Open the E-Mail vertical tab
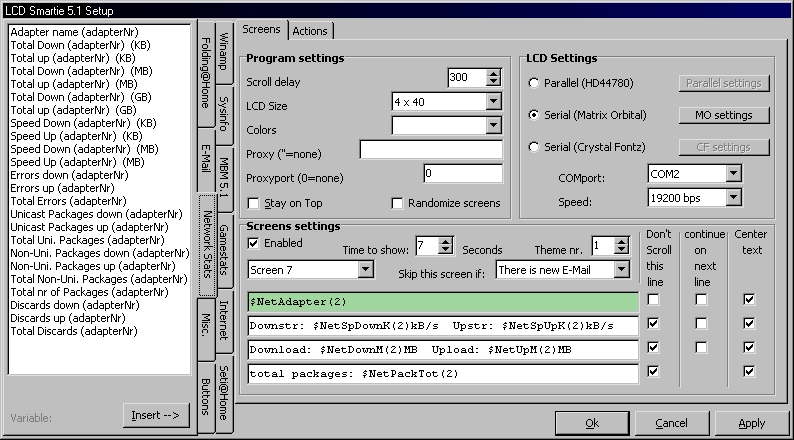Image resolution: width=794 pixels, height=440 pixels. [206, 159]
